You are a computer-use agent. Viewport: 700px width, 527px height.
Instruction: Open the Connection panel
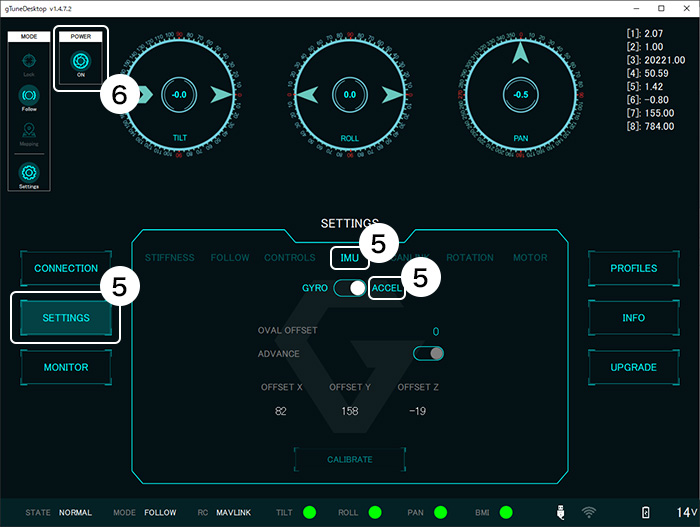click(x=66, y=269)
